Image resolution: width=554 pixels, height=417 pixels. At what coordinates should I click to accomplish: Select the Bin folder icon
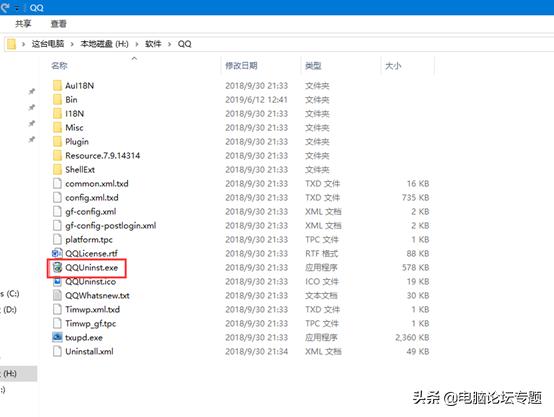(x=57, y=100)
